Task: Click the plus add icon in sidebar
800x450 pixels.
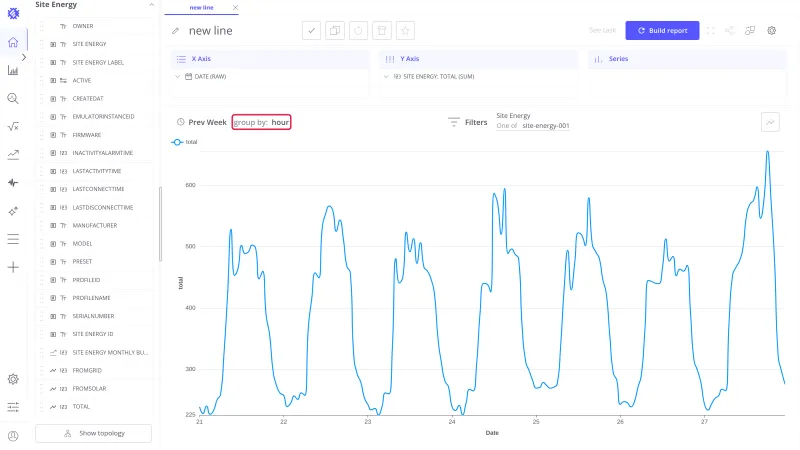Action: click(13, 267)
